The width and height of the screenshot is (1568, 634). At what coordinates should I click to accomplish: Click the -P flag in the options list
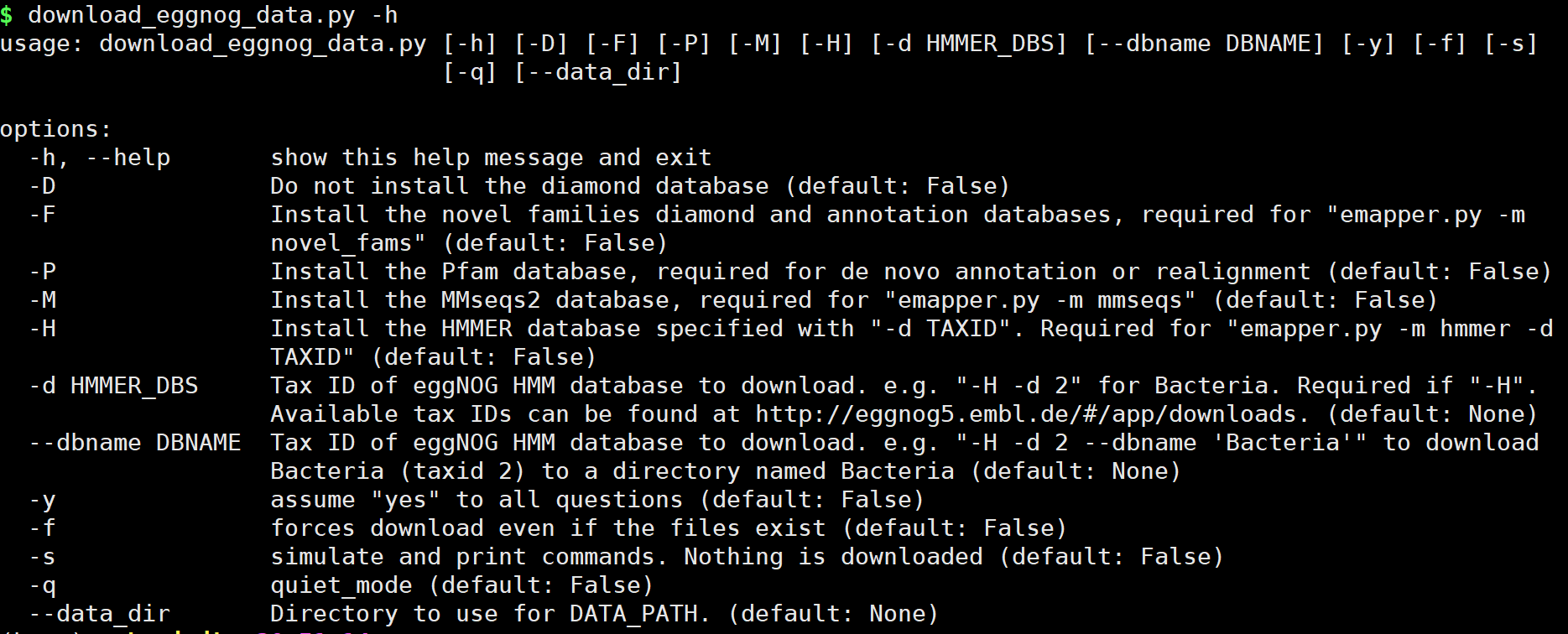[x=43, y=272]
